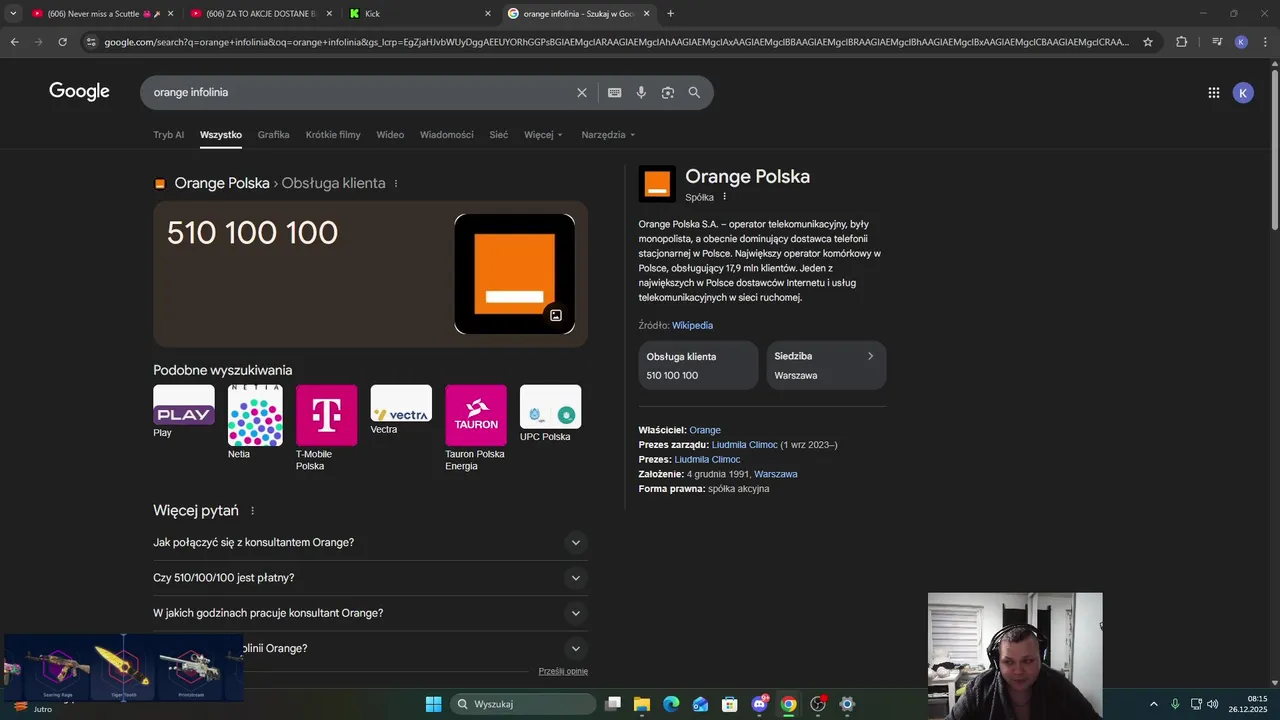
Task: Click the Google logo
Action: (x=79, y=92)
